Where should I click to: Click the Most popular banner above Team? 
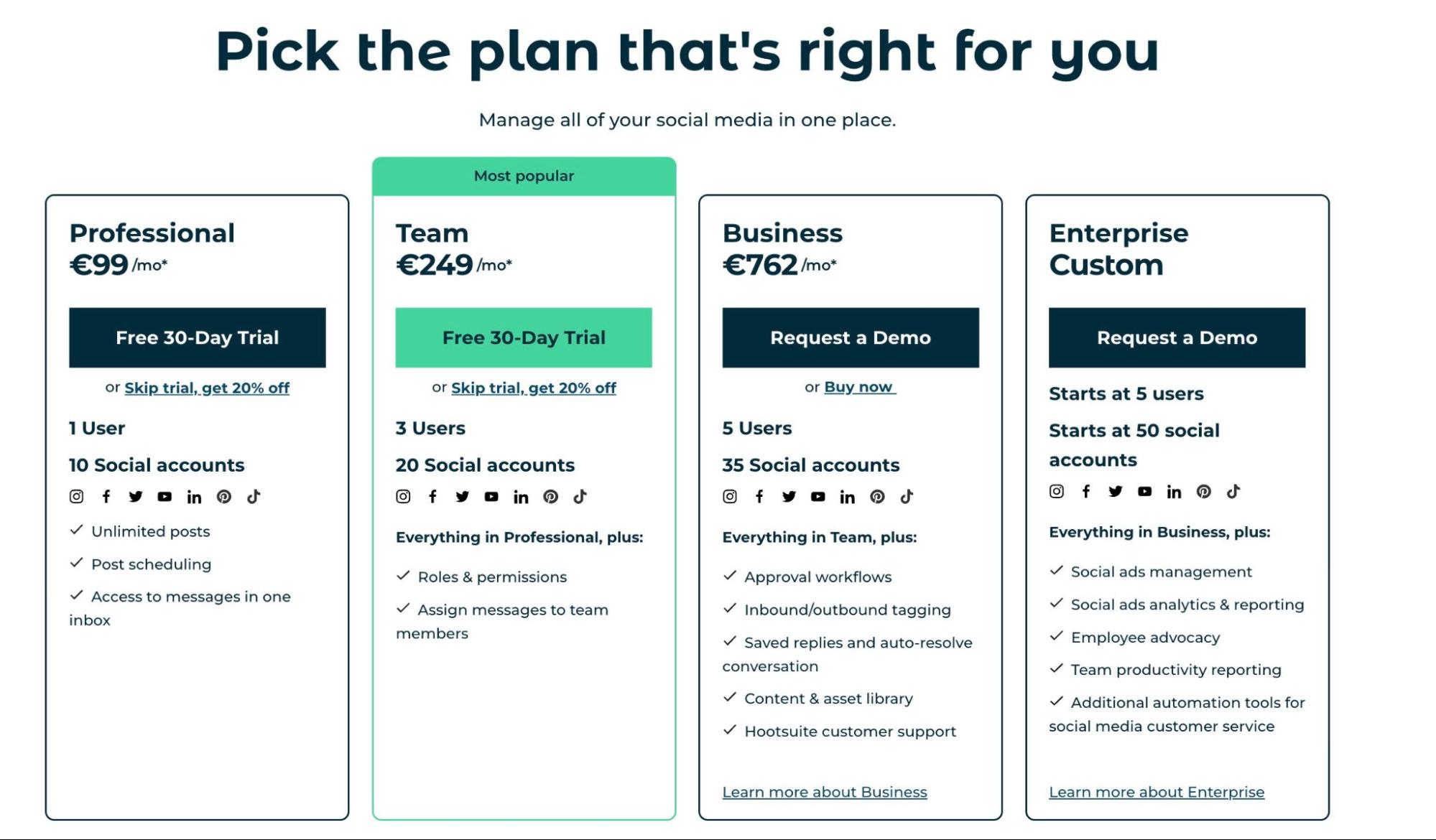click(524, 177)
